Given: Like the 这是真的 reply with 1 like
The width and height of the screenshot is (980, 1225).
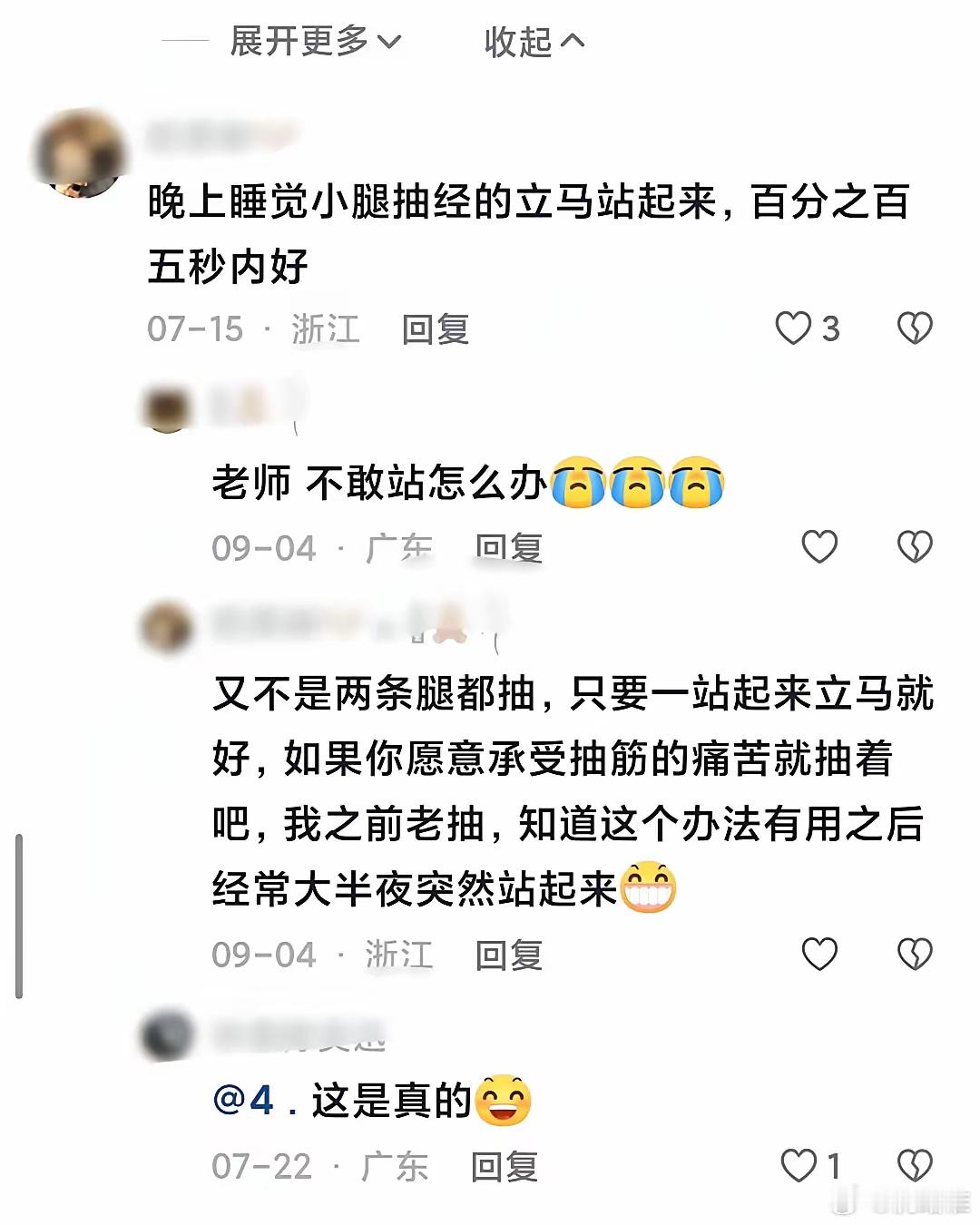Looking at the screenshot, I should tap(799, 1165).
